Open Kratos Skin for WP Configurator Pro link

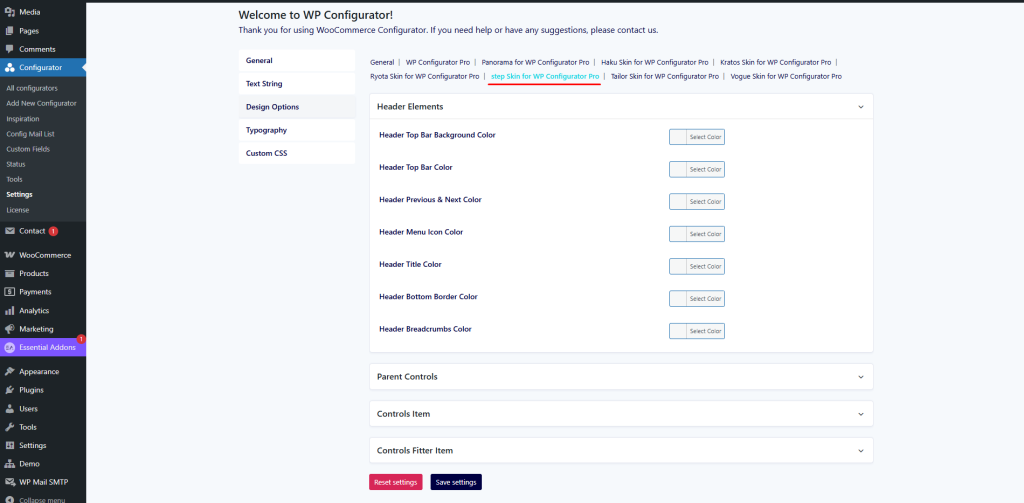[x=776, y=62]
